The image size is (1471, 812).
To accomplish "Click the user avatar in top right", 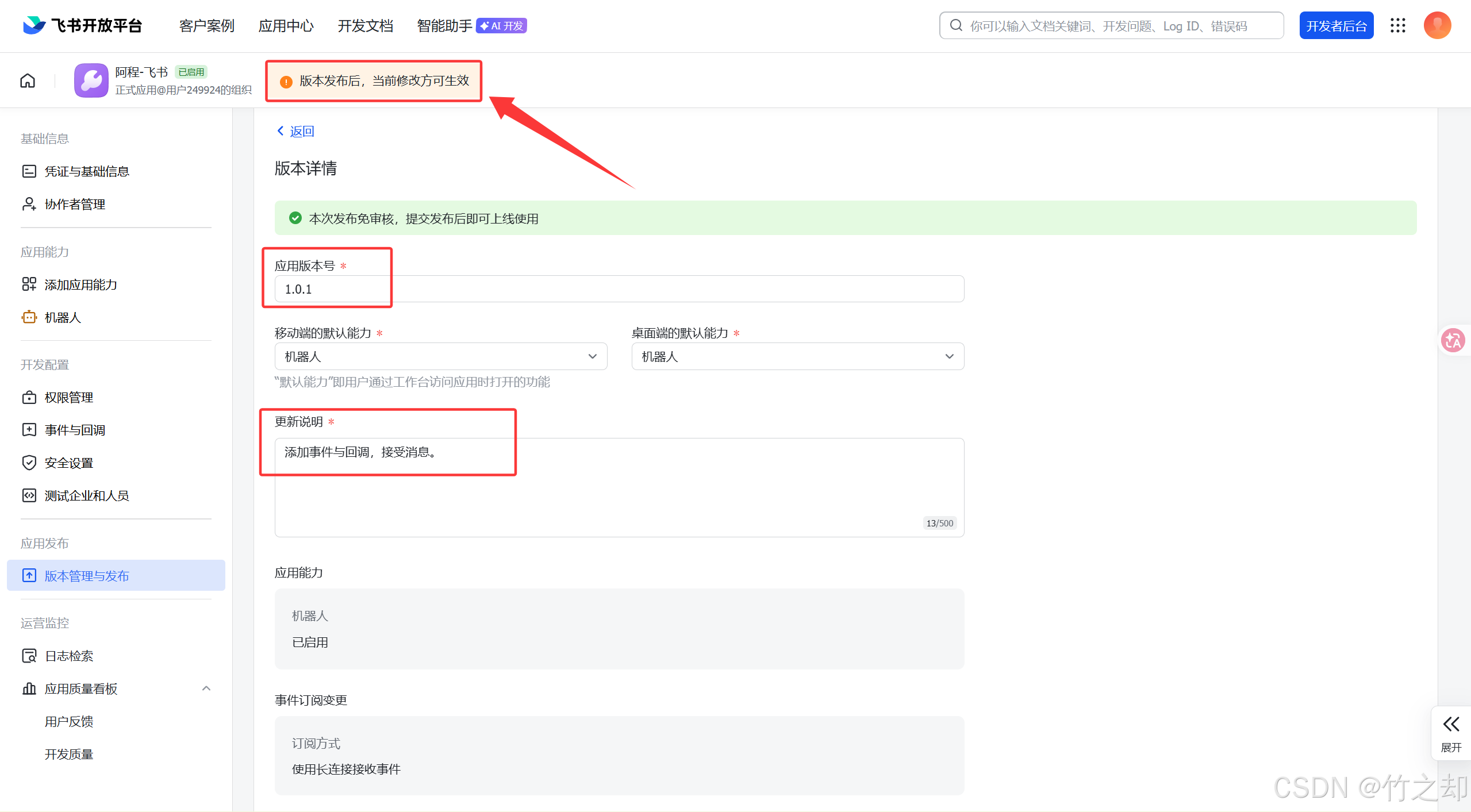I will coord(1437,26).
